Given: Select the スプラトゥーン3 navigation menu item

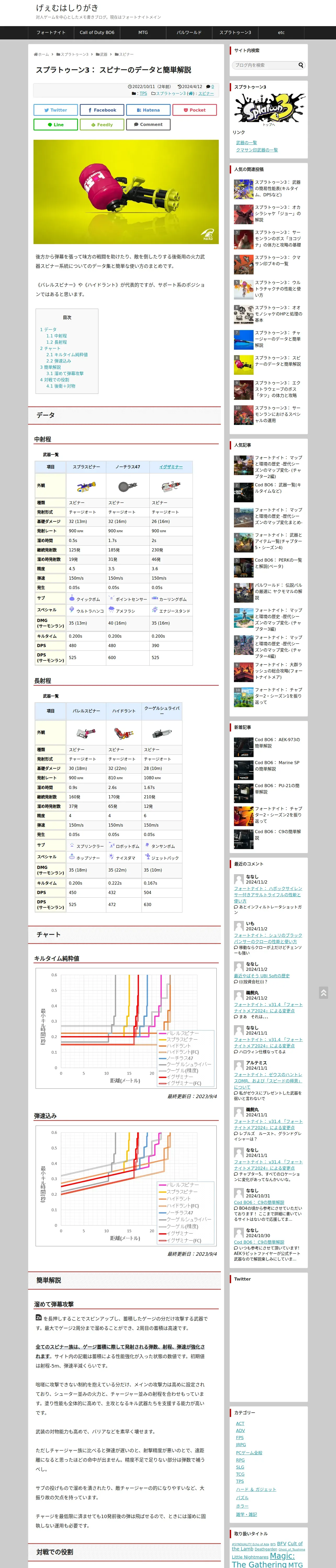Looking at the screenshot, I should [235, 33].
